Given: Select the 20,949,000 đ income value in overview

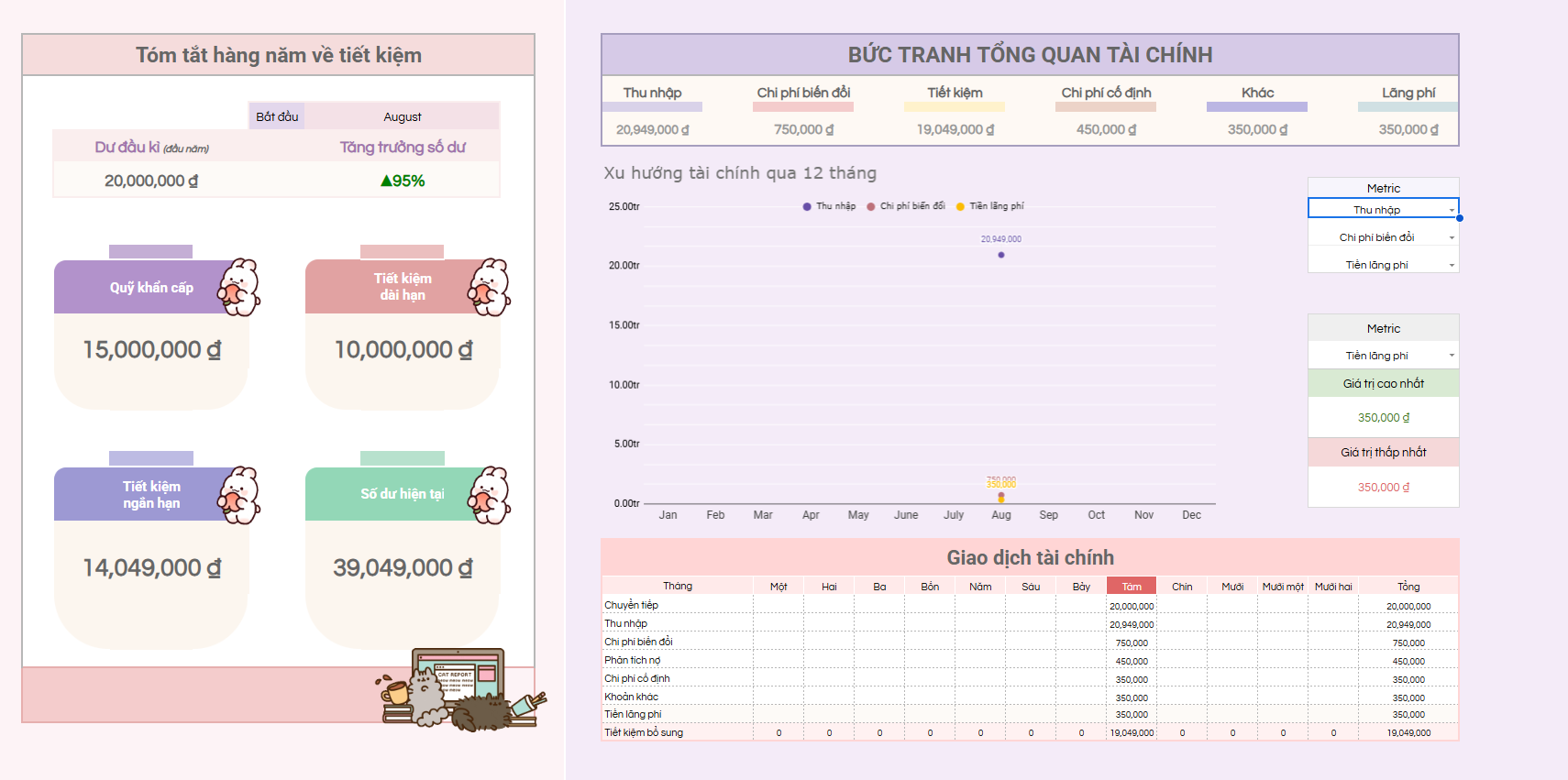Looking at the screenshot, I should [652, 129].
